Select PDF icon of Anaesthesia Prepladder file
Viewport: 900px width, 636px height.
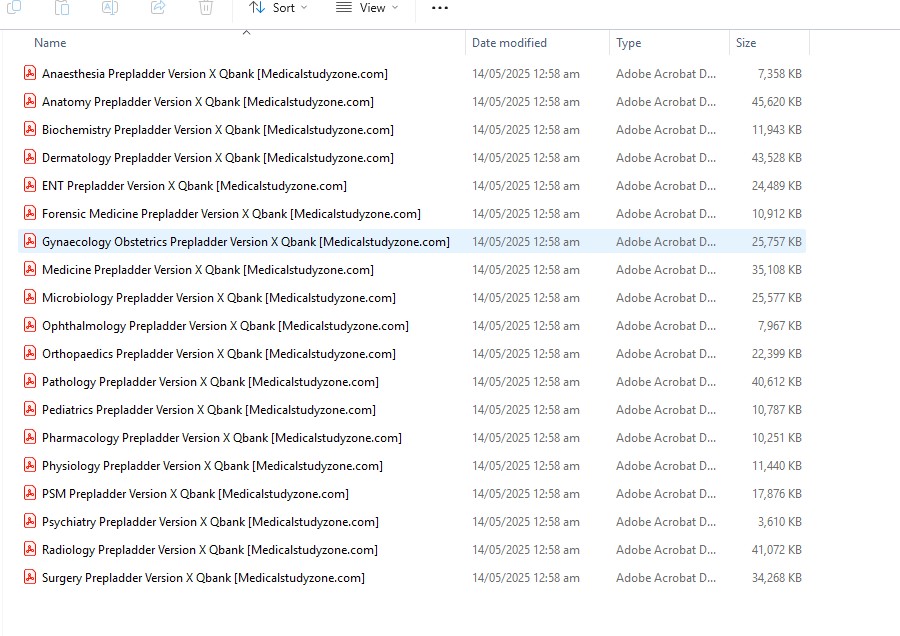pos(30,73)
